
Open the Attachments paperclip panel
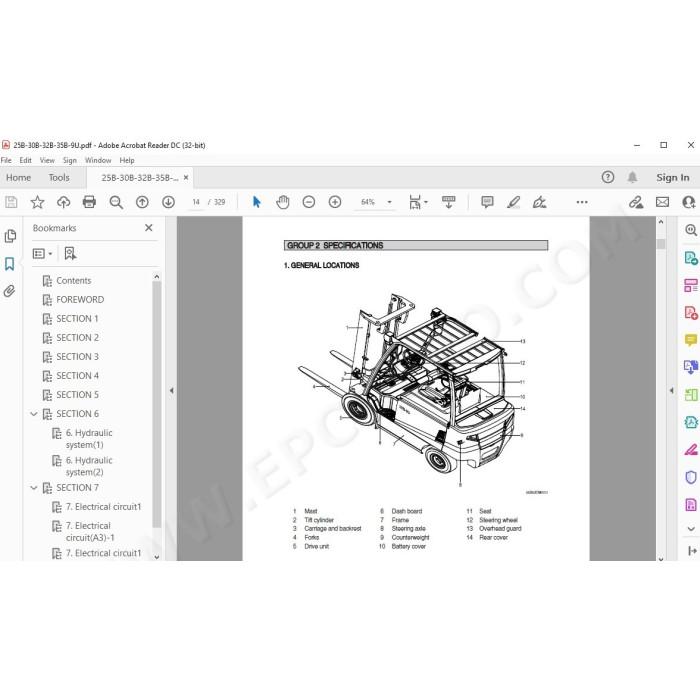point(9,291)
